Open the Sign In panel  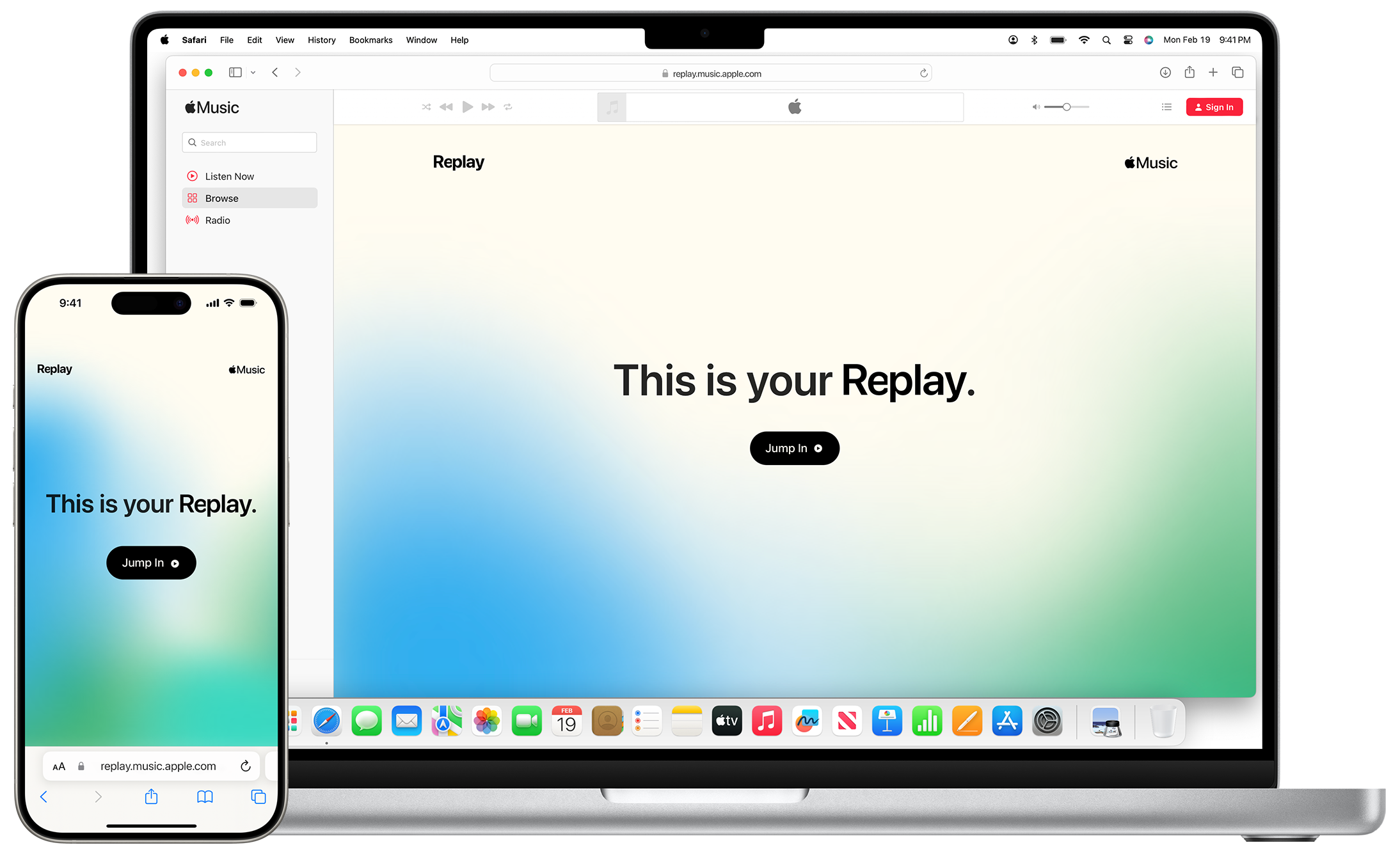click(1215, 107)
